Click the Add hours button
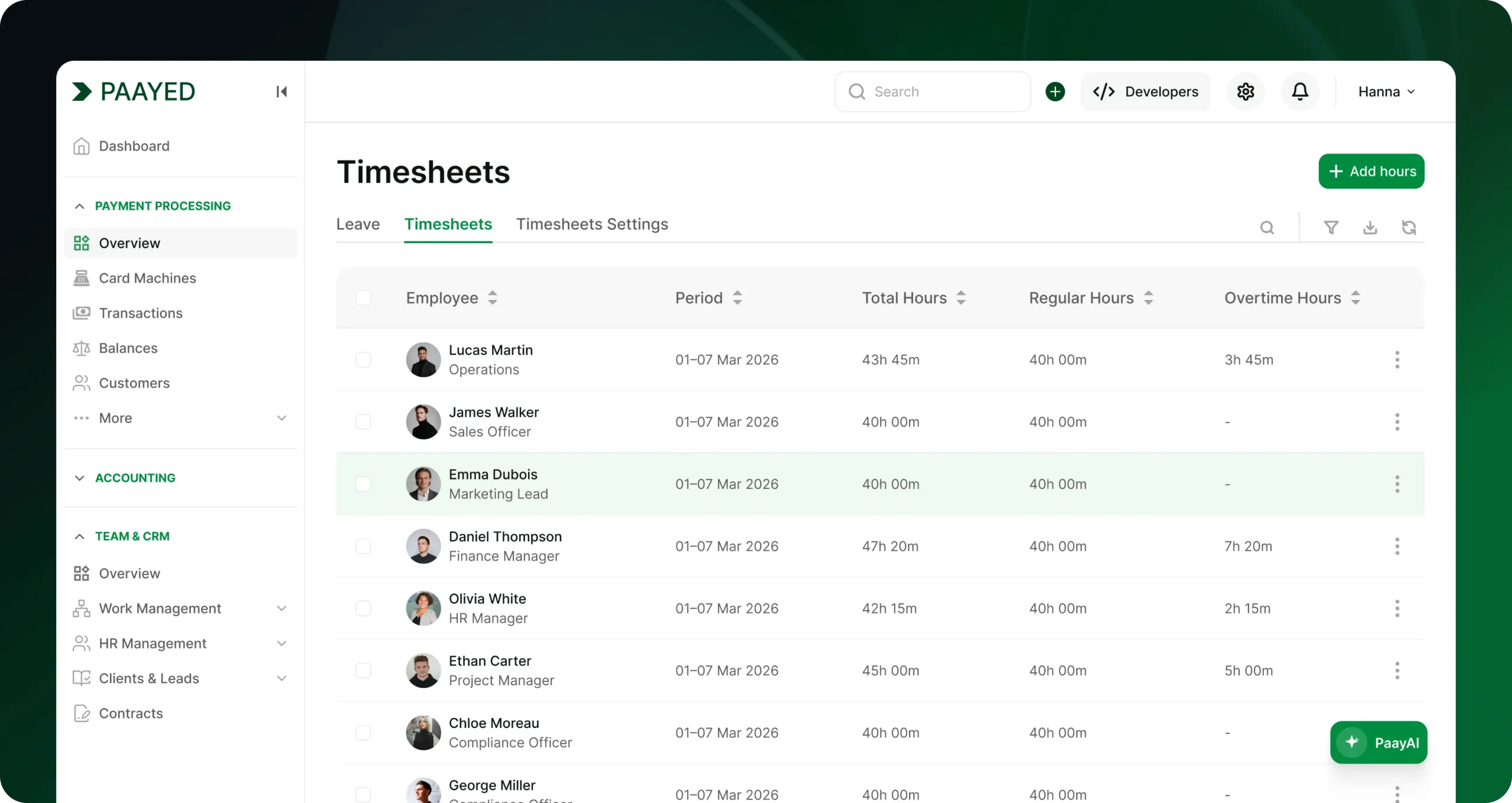The height and width of the screenshot is (803, 1512). 1371,171
